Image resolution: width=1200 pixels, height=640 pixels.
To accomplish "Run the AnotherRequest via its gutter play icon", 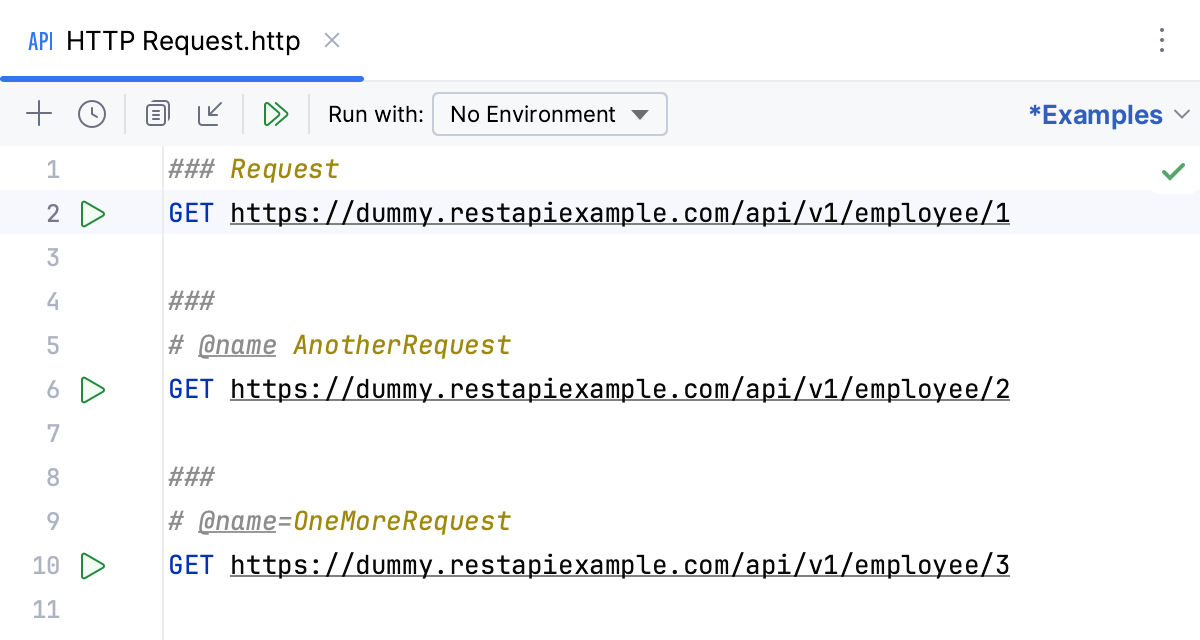I will 92,389.
